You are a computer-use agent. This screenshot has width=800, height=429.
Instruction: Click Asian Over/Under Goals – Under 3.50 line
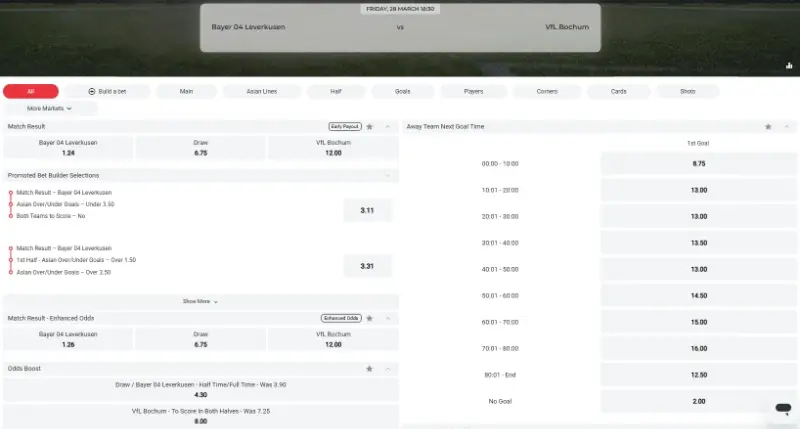(65, 204)
